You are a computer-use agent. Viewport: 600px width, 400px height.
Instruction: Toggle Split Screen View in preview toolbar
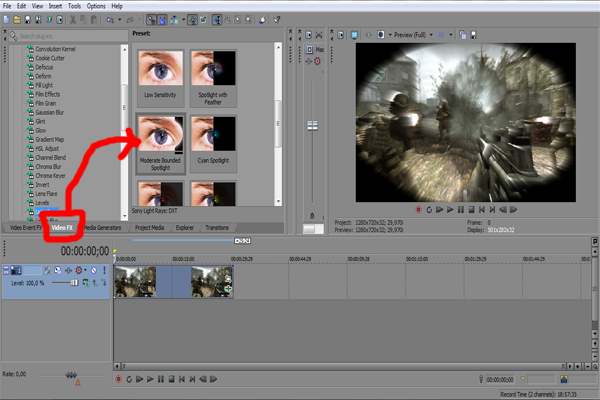(x=381, y=35)
